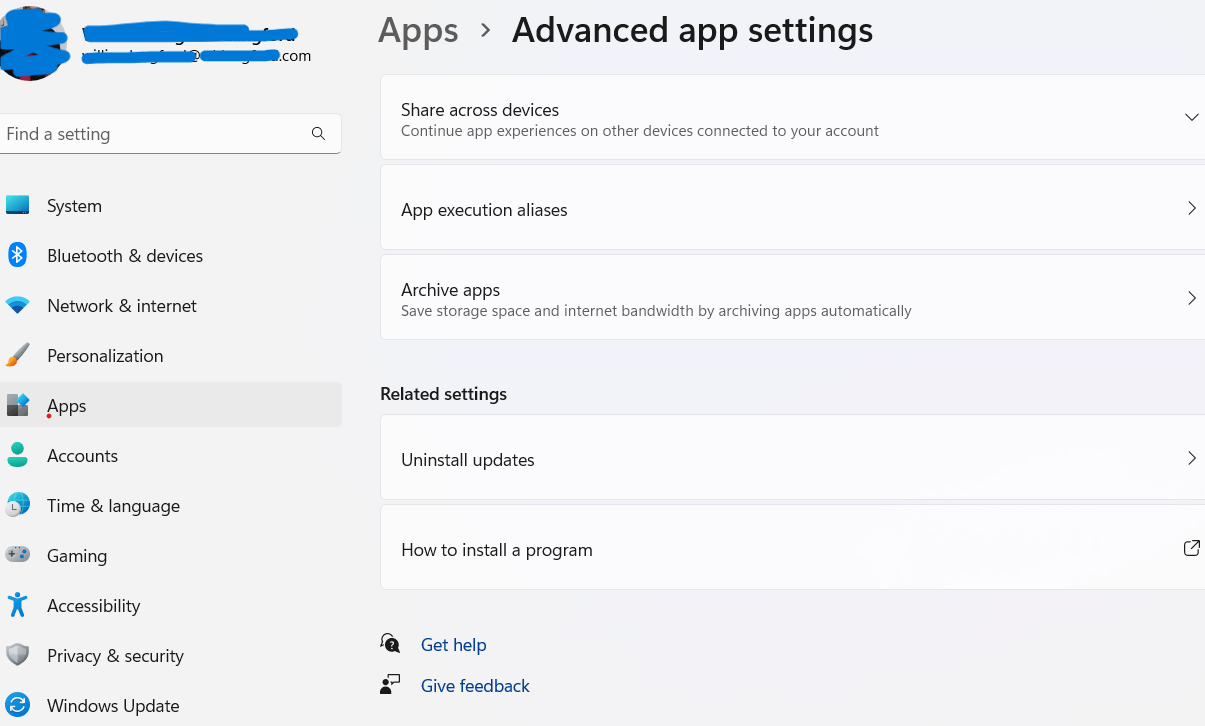
Task: Click the Give feedback icon
Action: 390,685
